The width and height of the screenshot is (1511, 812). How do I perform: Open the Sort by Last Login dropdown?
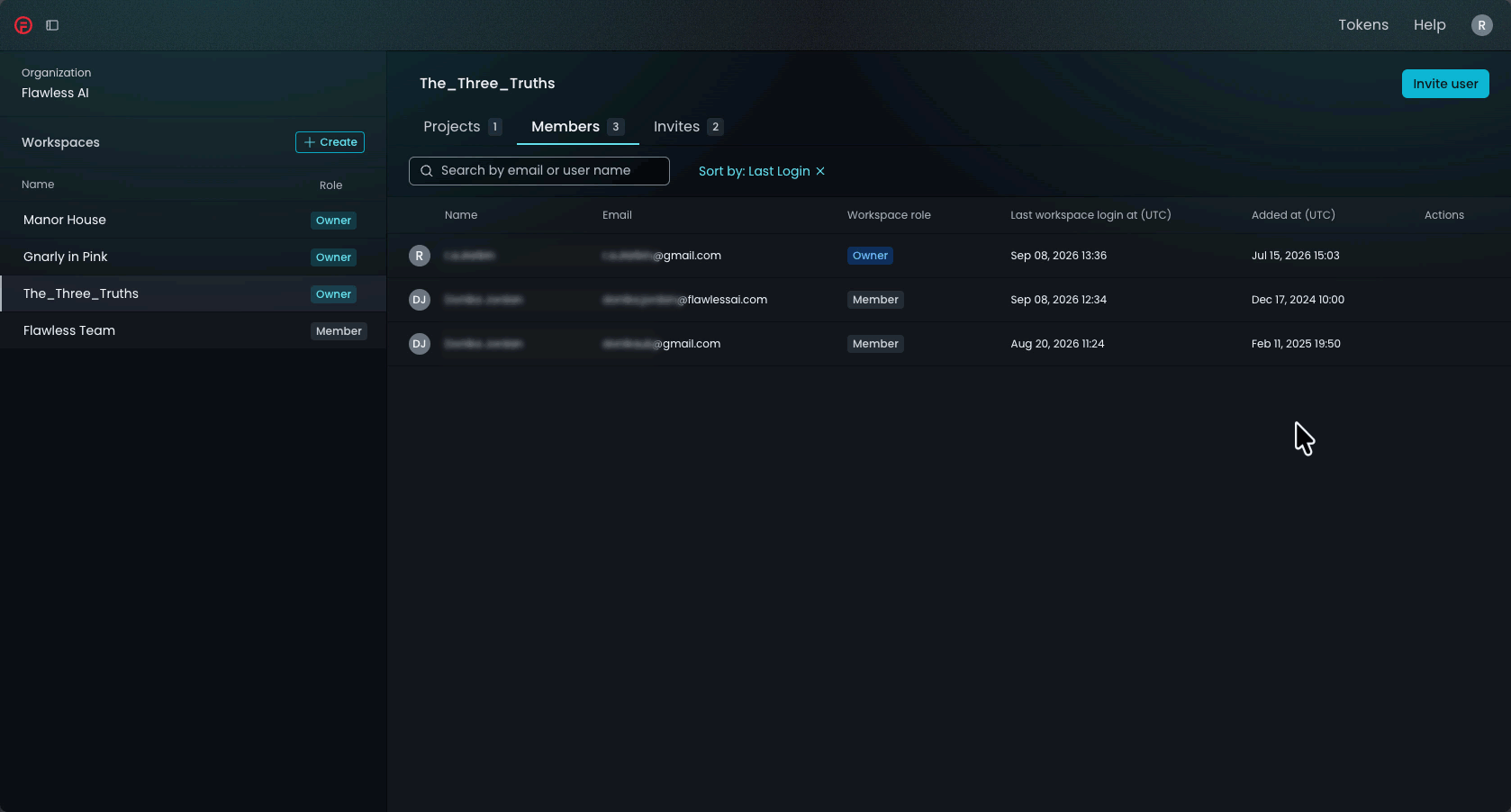tap(754, 171)
